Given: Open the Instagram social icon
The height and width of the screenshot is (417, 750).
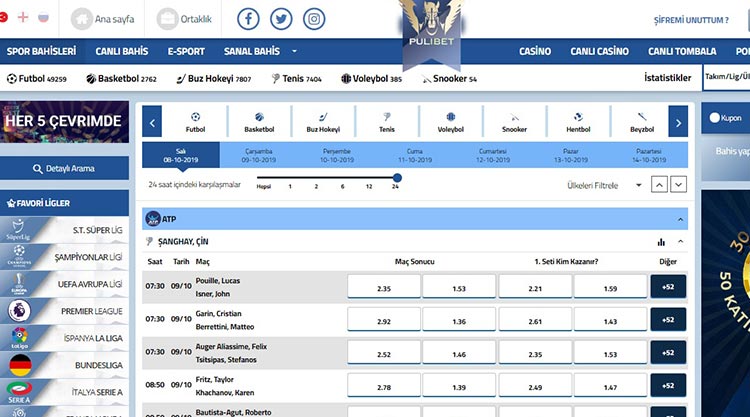Looking at the screenshot, I should click(x=314, y=20).
